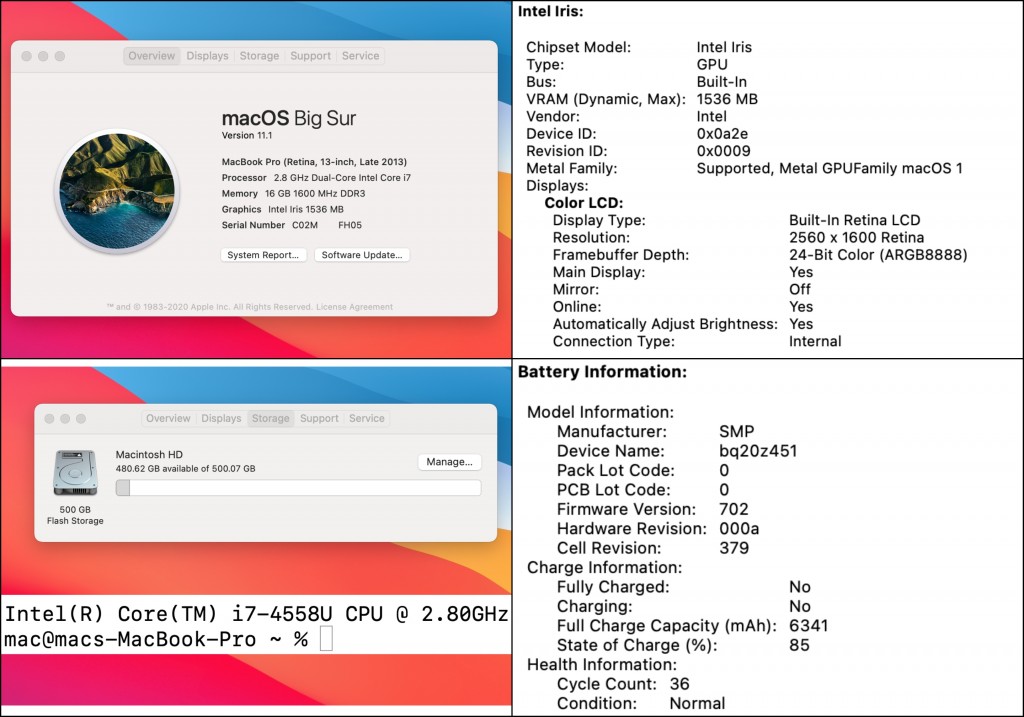Switch to Service tab in Macintosh HD window
This screenshot has width=1024, height=717.
[366, 419]
